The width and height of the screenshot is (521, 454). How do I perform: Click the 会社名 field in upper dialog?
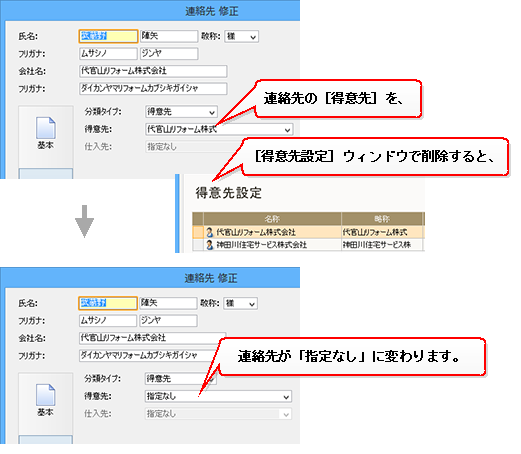click(153, 71)
